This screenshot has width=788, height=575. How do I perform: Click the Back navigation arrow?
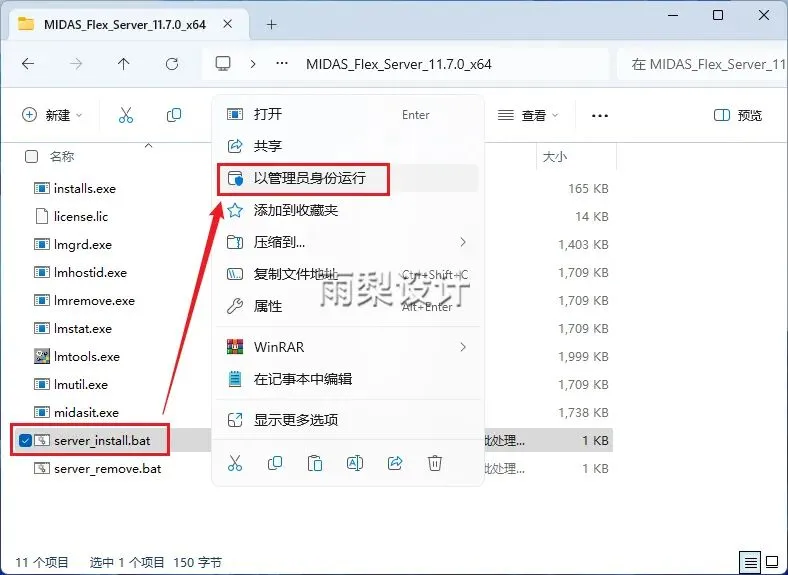[28, 64]
